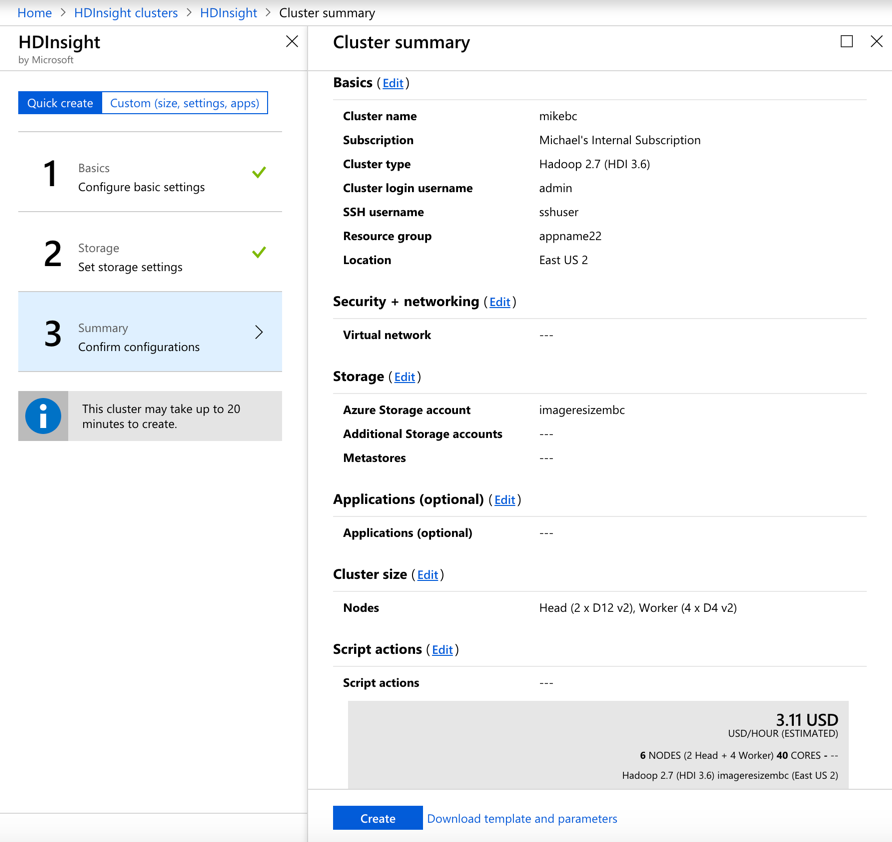Open step 1 Basics configuration
This screenshot has width=892, height=842.
pyautogui.click(x=140, y=177)
